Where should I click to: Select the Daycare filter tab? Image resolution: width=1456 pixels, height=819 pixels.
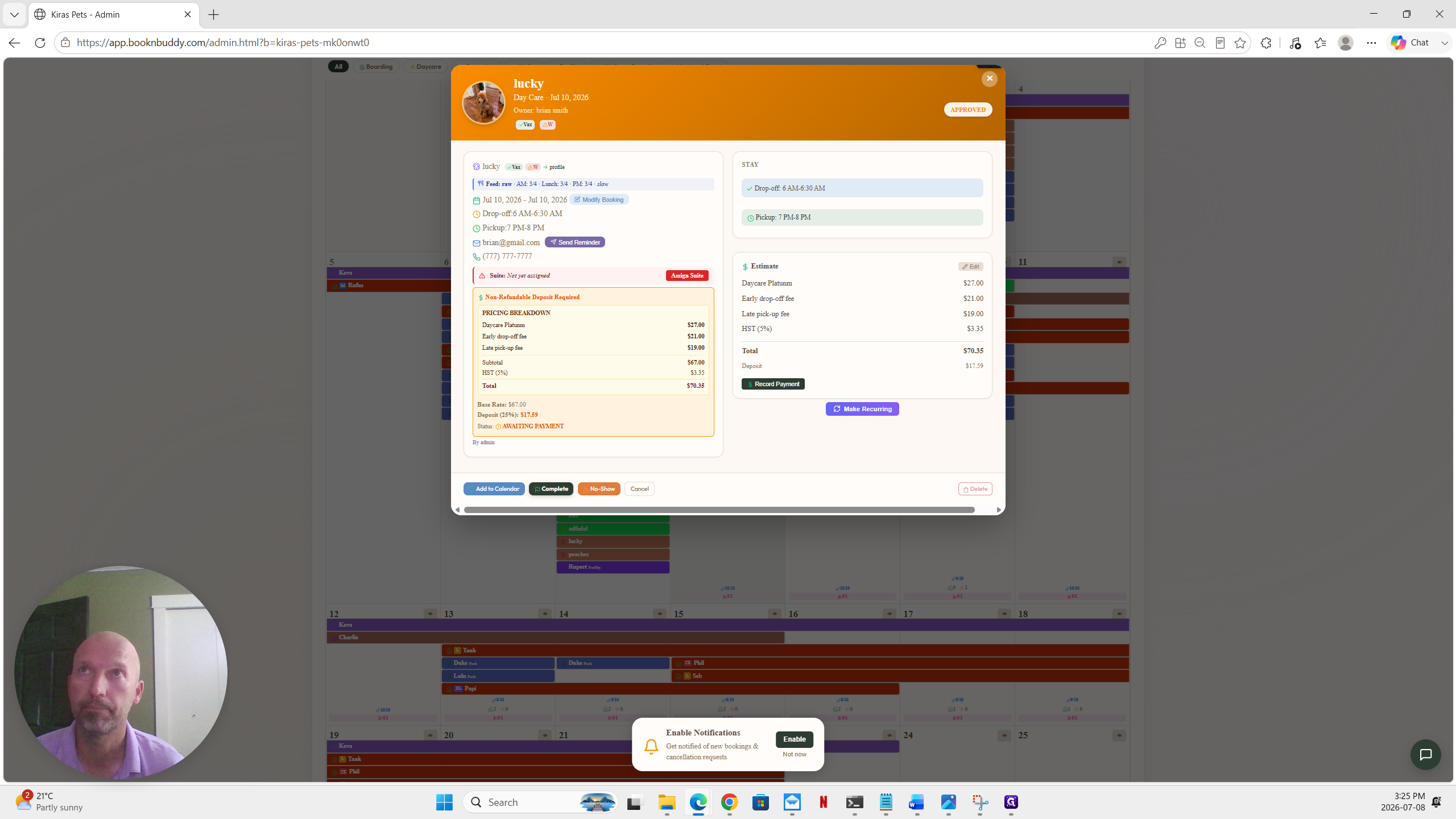pos(425,67)
